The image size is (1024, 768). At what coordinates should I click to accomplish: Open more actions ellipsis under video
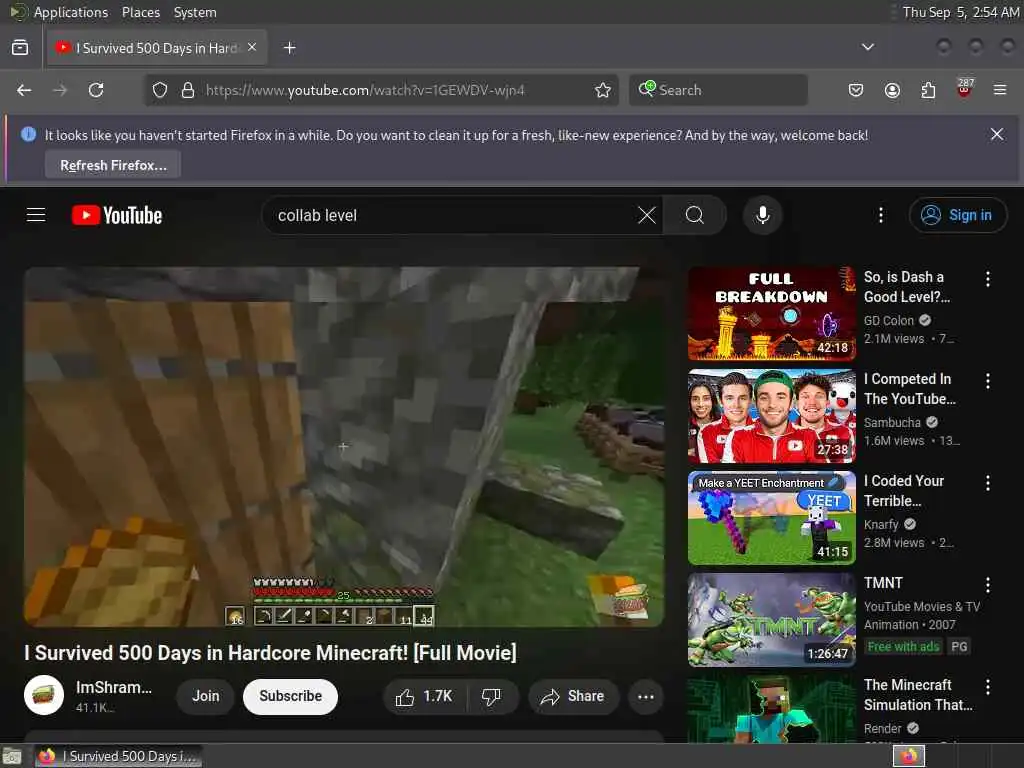coord(645,697)
